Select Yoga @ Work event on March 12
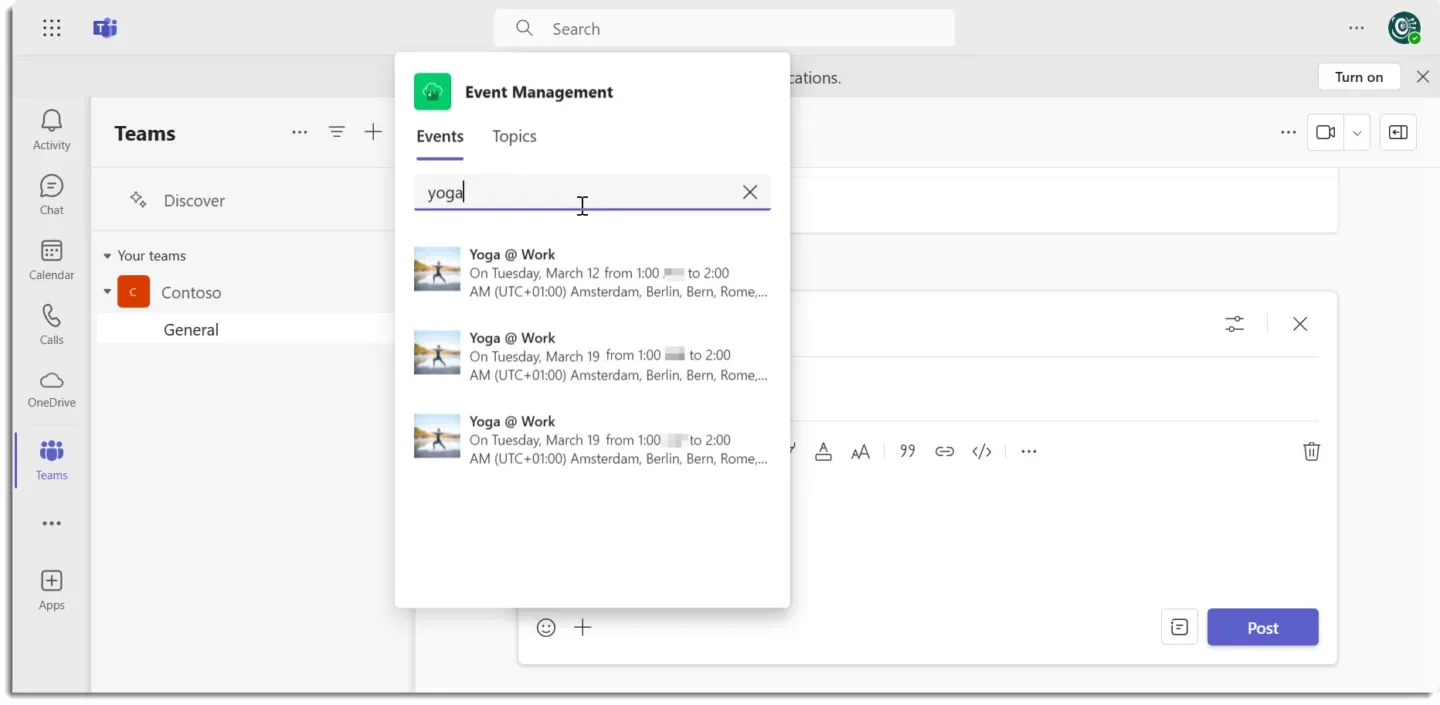This screenshot has width=1440, height=705. 593,273
